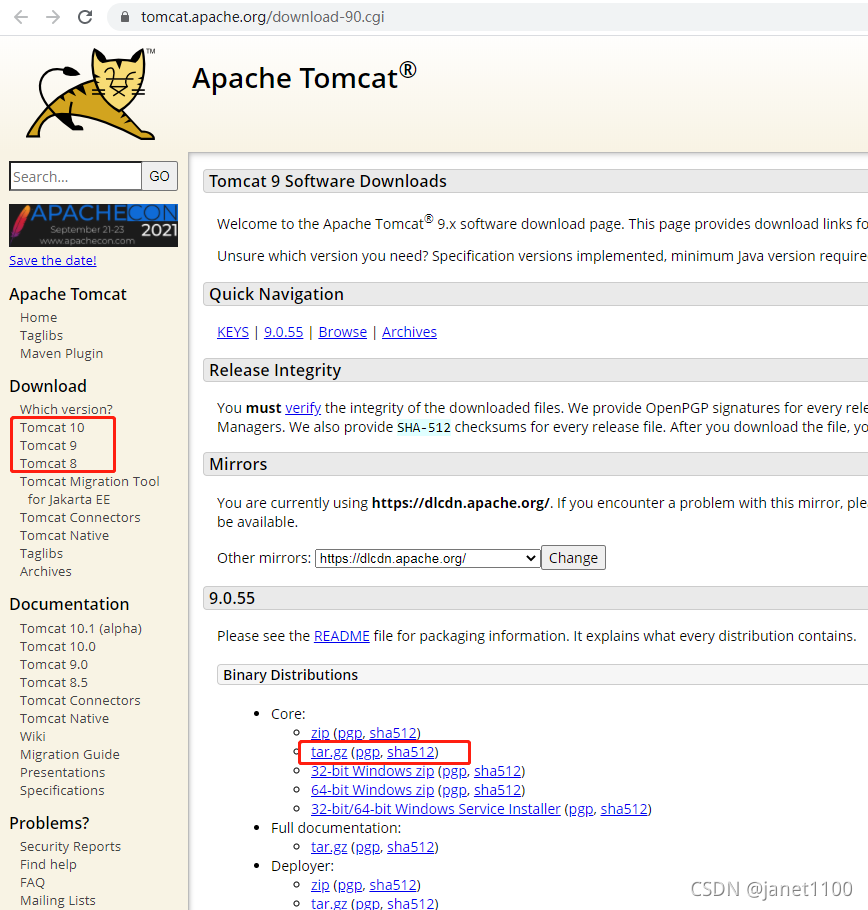Open Security Reports under Problems
Viewport: 868px width, 910px height.
pyautogui.click(x=70, y=847)
